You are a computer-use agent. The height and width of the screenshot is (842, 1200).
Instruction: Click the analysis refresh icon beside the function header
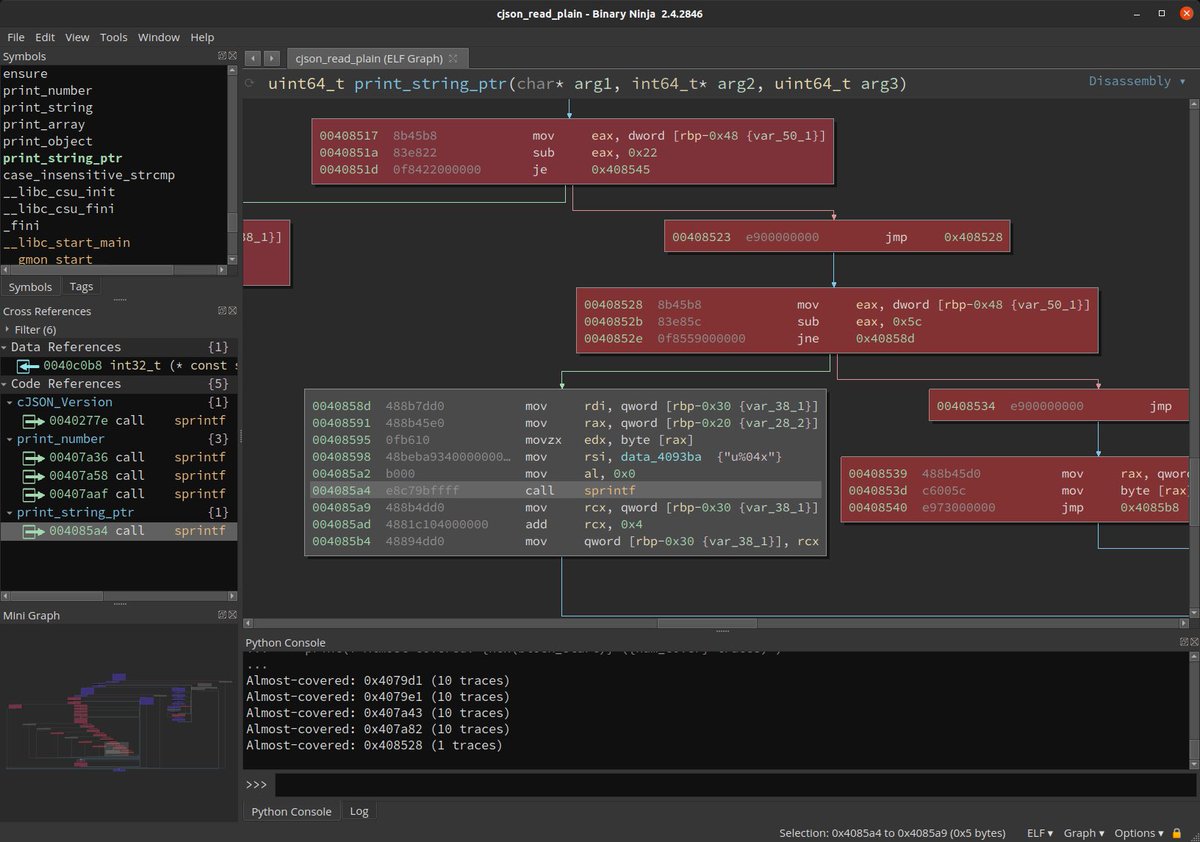click(249, 84)
